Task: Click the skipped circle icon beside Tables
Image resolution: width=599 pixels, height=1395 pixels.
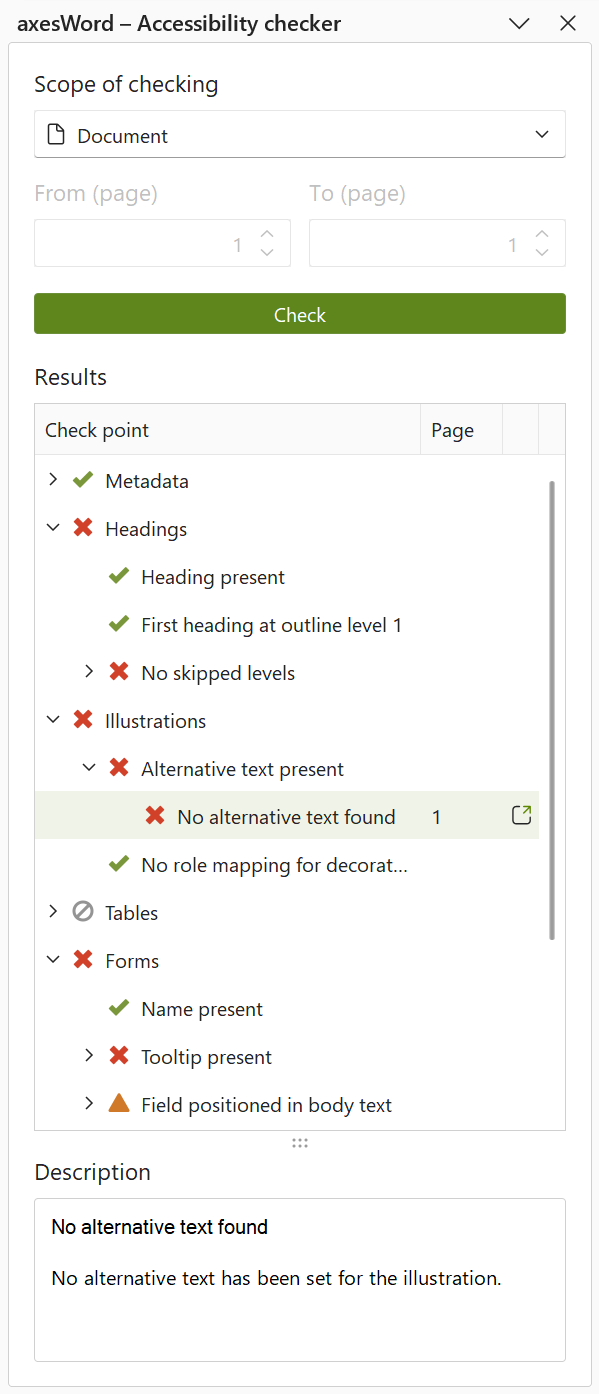Action: point(83,913)
